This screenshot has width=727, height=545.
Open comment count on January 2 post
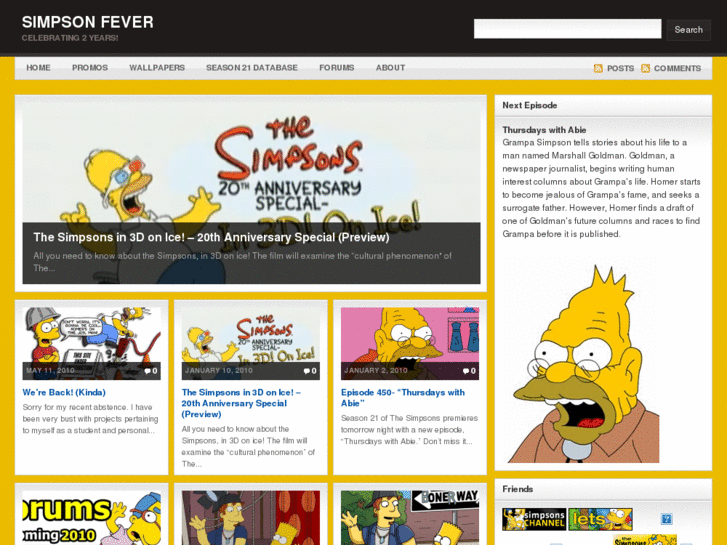469,371
